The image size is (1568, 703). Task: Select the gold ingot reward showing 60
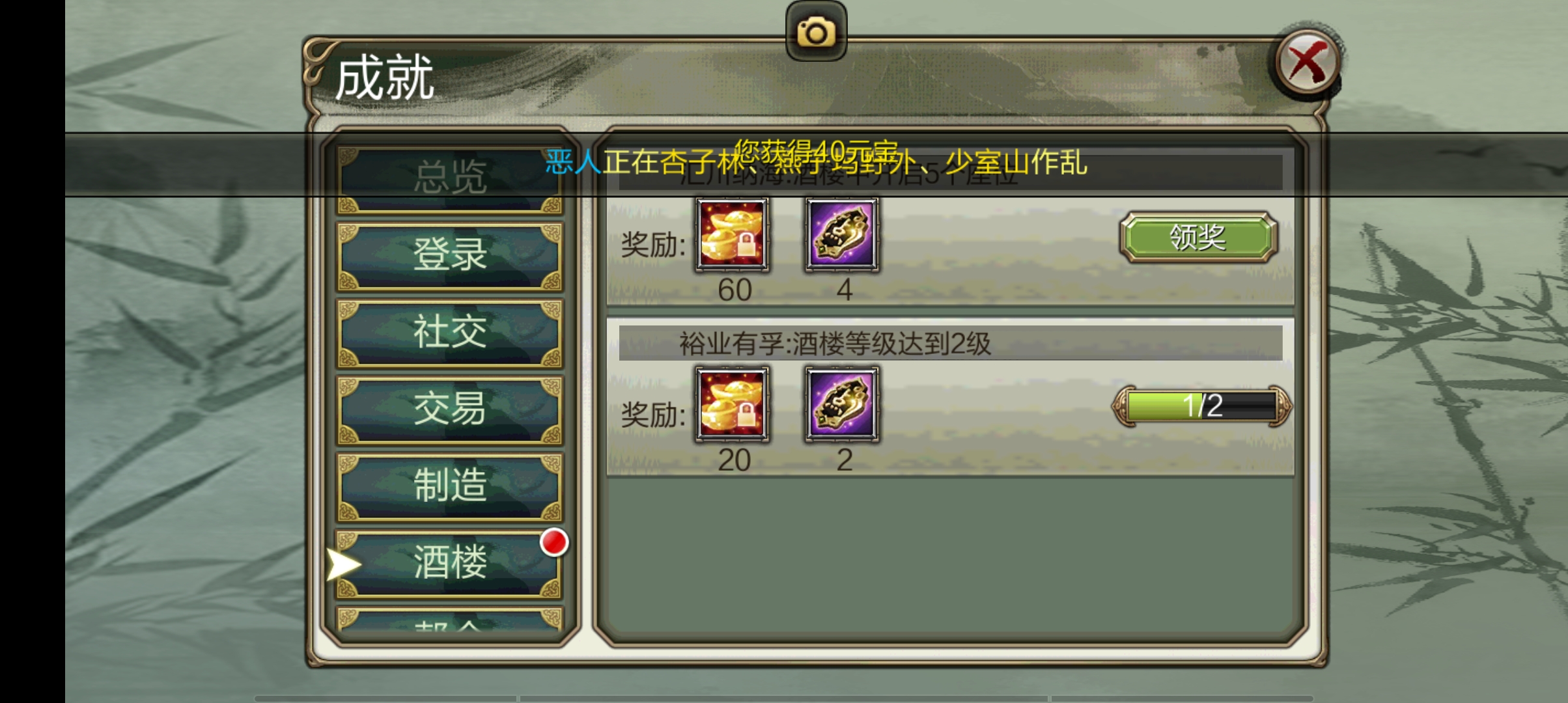(733, 234)
